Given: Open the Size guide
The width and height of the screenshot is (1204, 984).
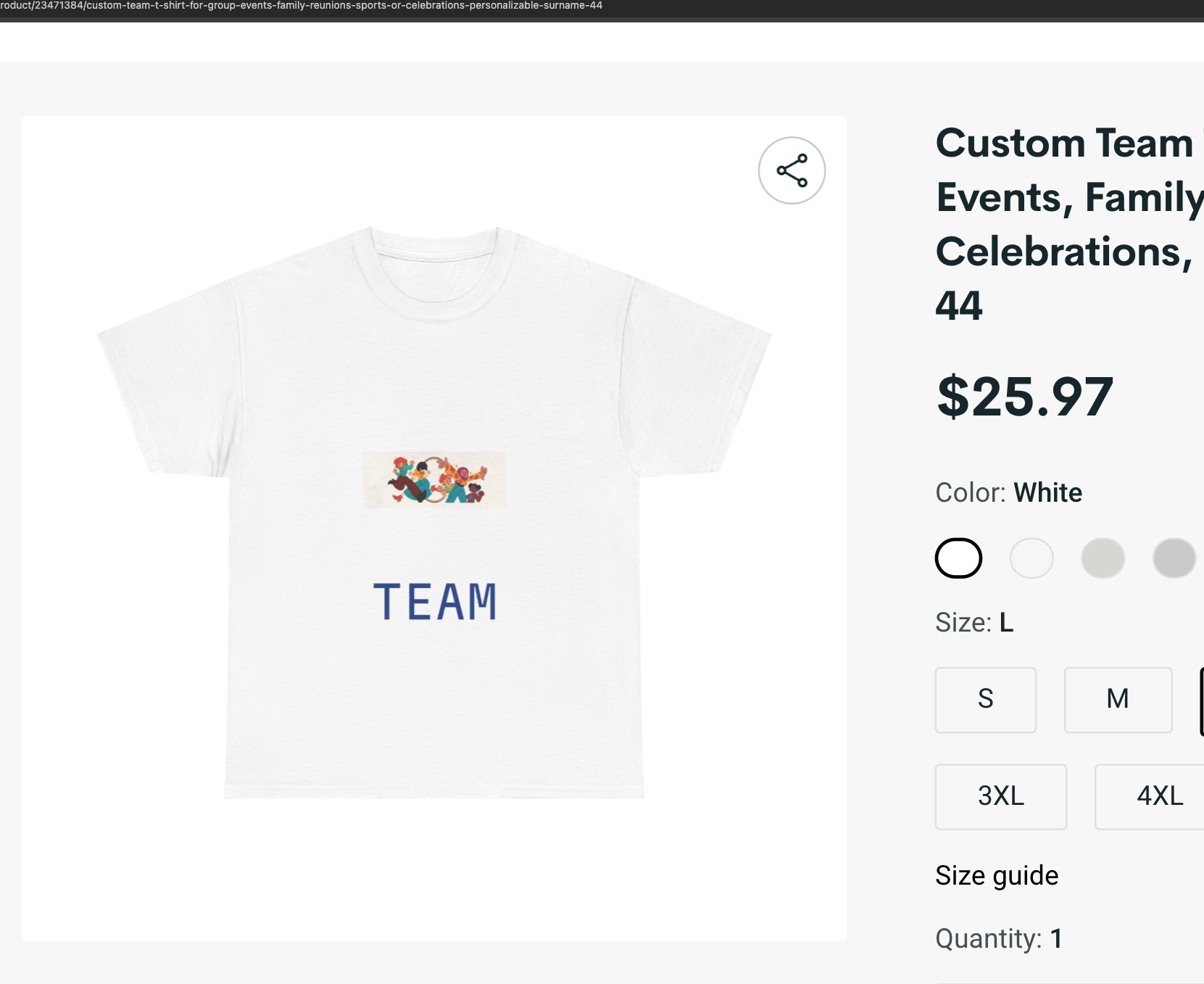Looking at the screenshot, I should (996, 875).
